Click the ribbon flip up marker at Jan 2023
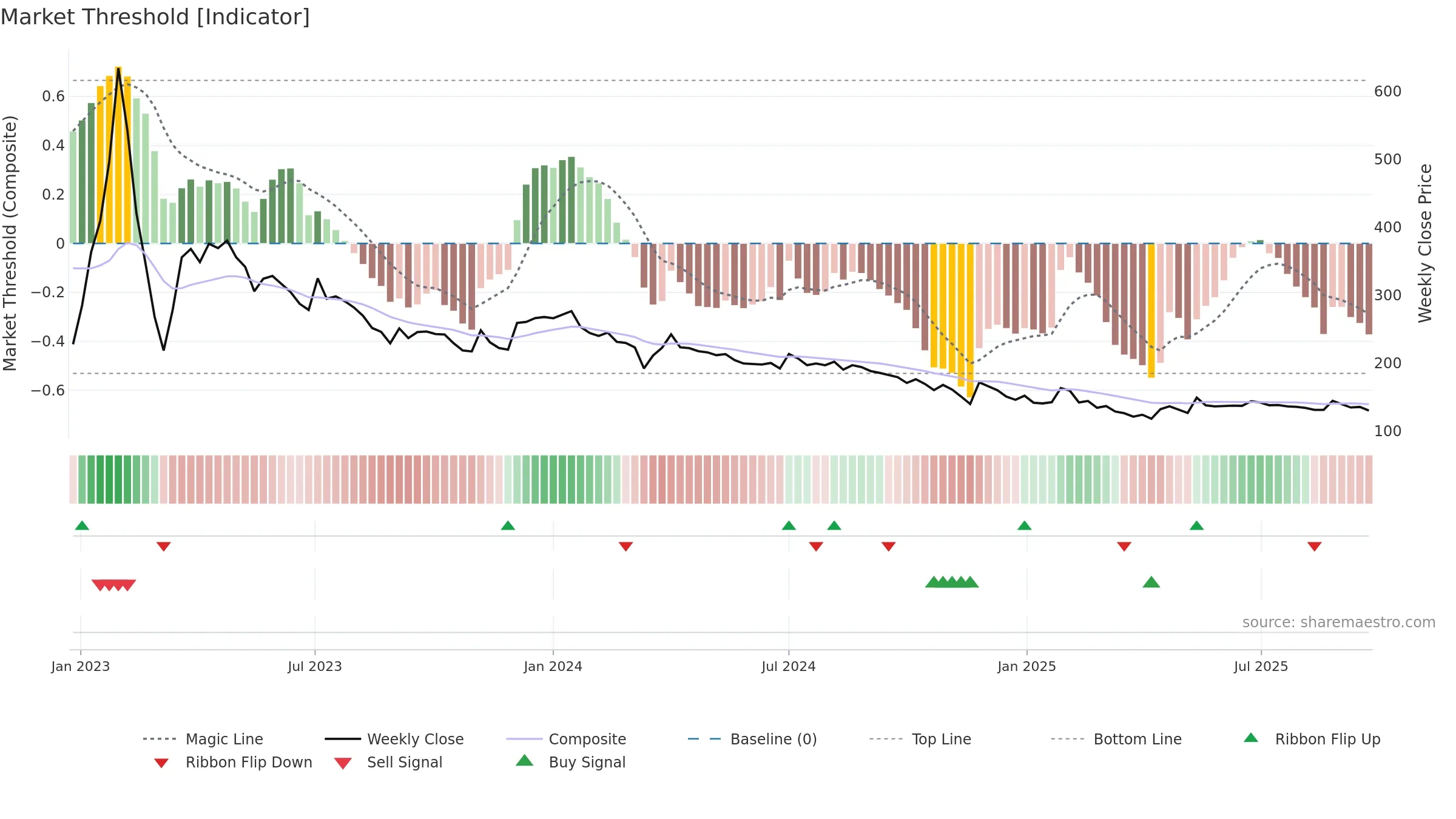Image resolution: width=1456 pixels, height=819 pixels. (x=82, y=525)
